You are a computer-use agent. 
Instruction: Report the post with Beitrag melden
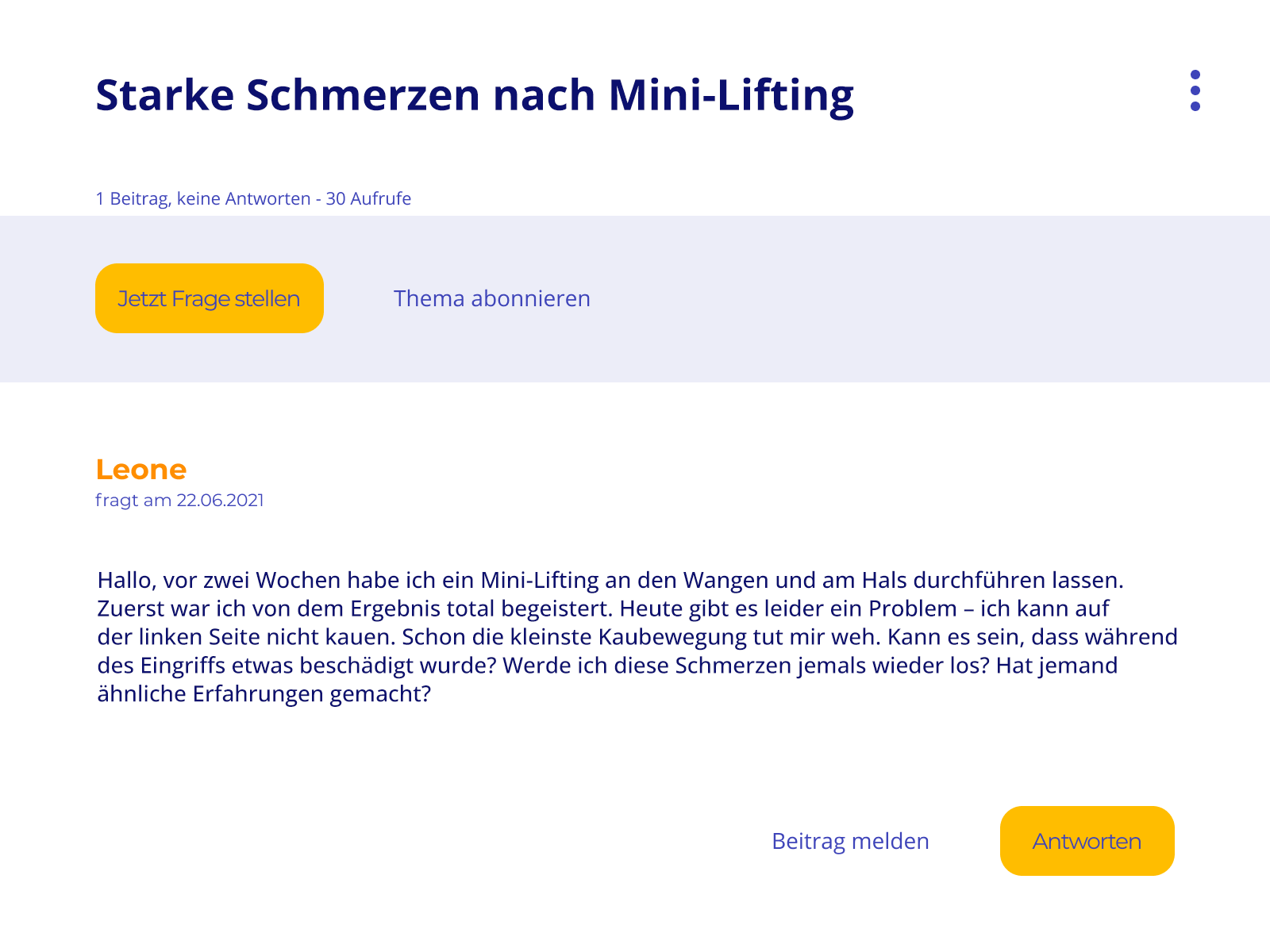pyautogui.click(x=850, y=841)
